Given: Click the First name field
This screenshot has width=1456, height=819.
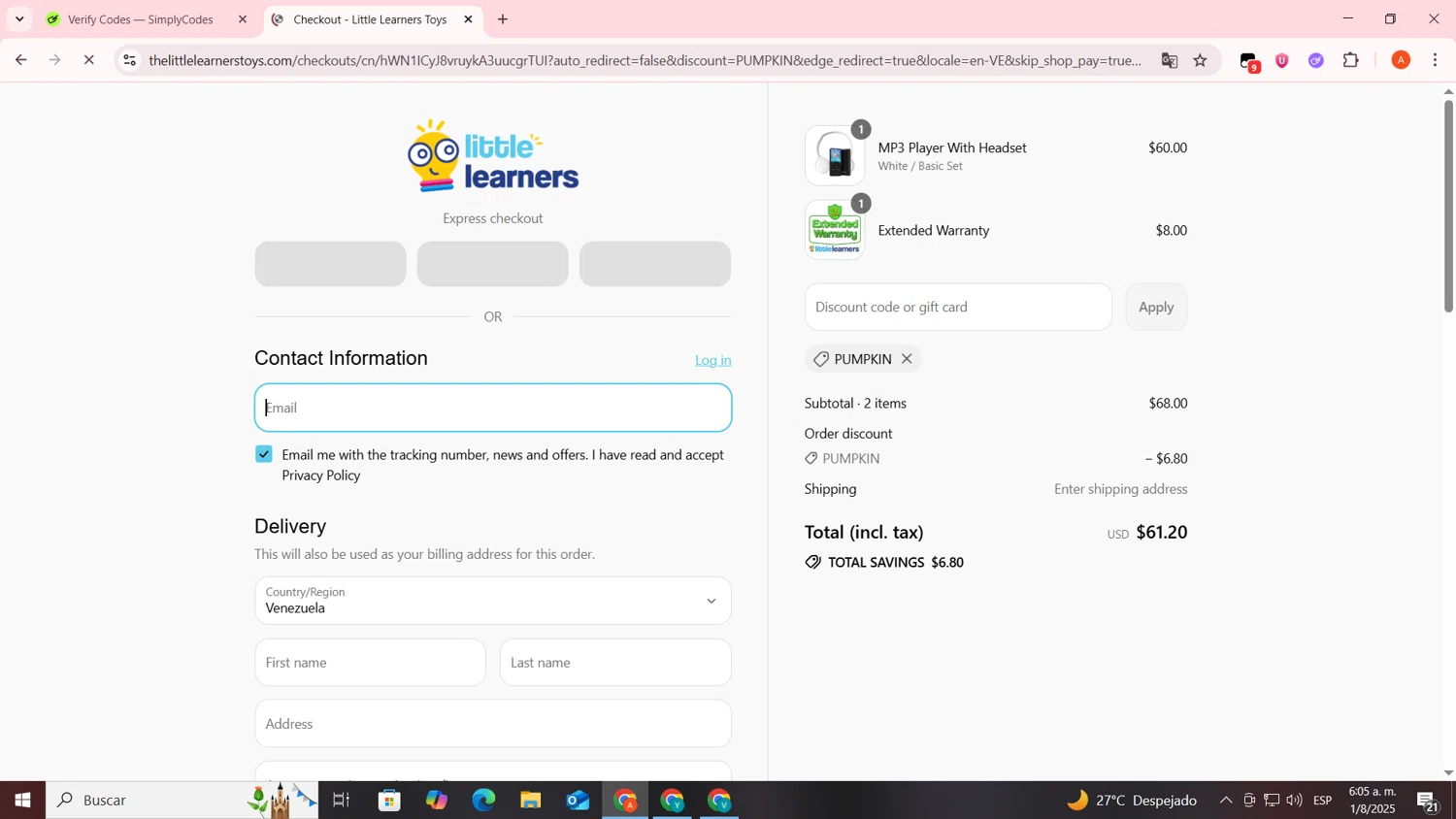Looking at the screenshot, I should [x=370, y=663].
